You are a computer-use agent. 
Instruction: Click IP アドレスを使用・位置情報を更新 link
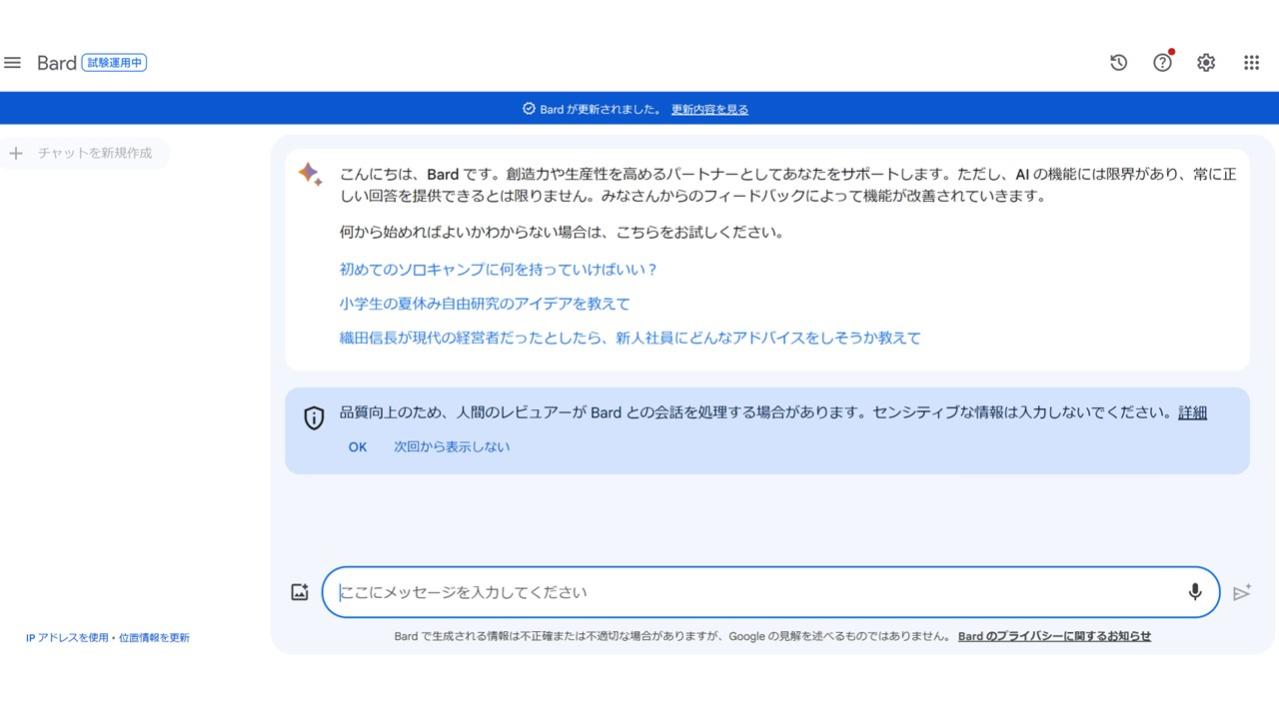108,637
